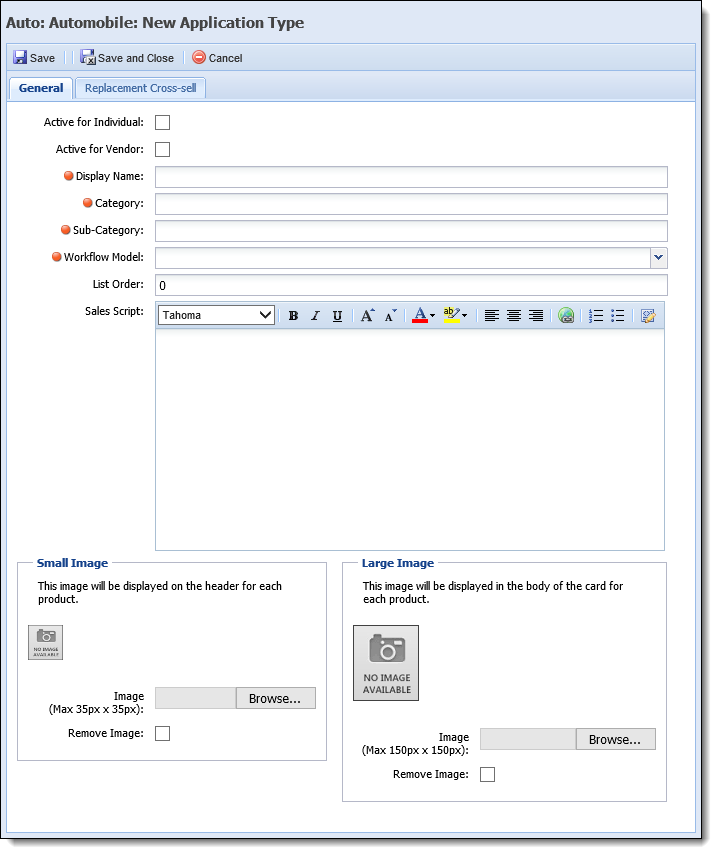Viewport: 717px width, 854px height.
Task: Align text left
Action: 491,315
